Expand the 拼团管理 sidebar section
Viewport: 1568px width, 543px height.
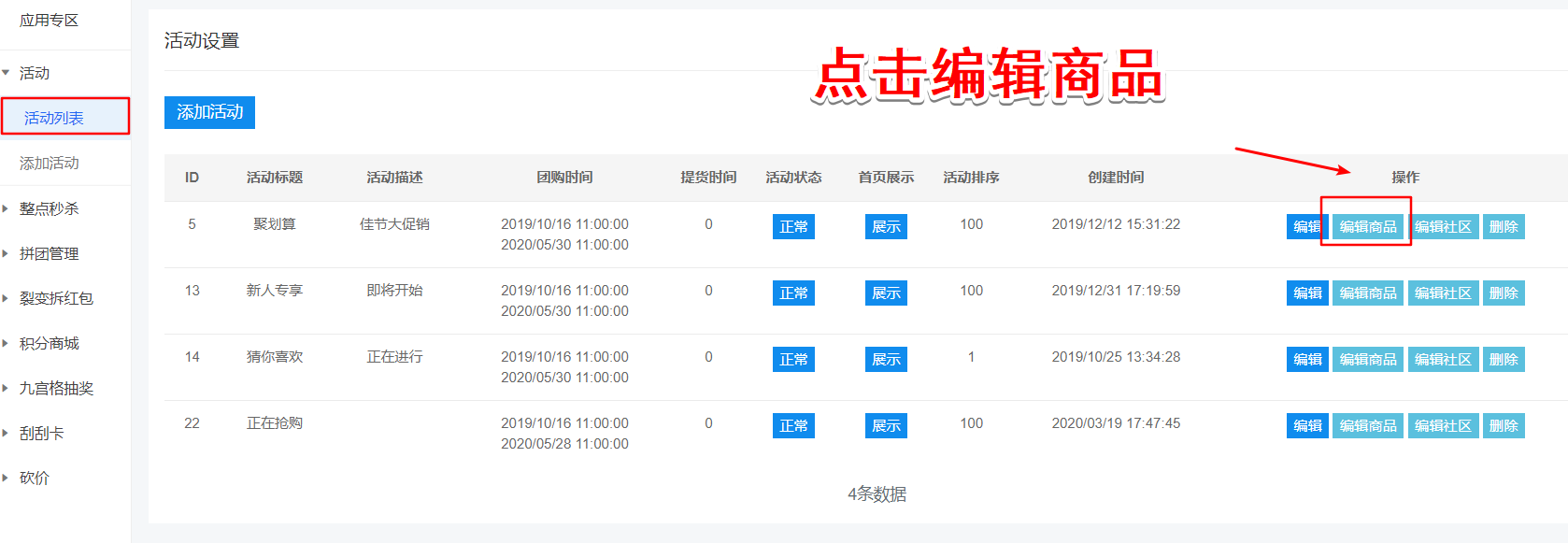tap(49, 253)
